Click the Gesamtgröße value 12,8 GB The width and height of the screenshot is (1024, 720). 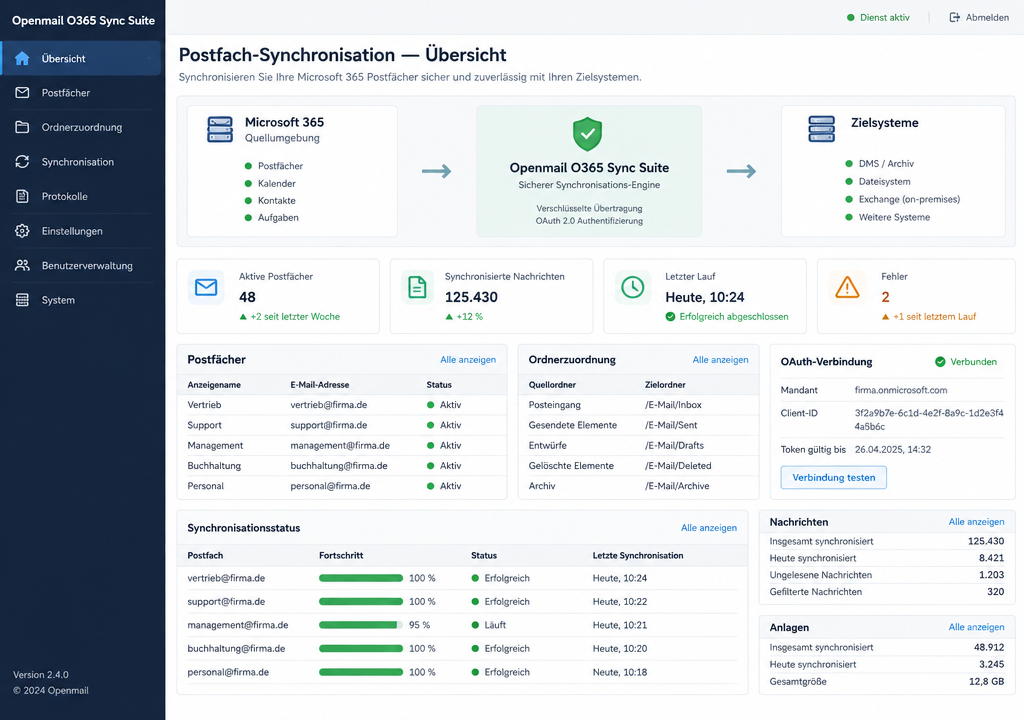[986, 681]
